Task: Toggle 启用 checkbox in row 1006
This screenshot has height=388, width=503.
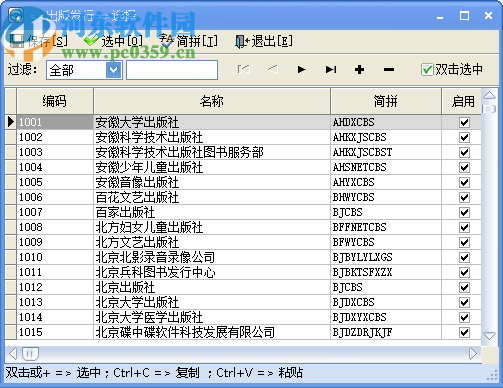Action: click(x=464, y=197)
